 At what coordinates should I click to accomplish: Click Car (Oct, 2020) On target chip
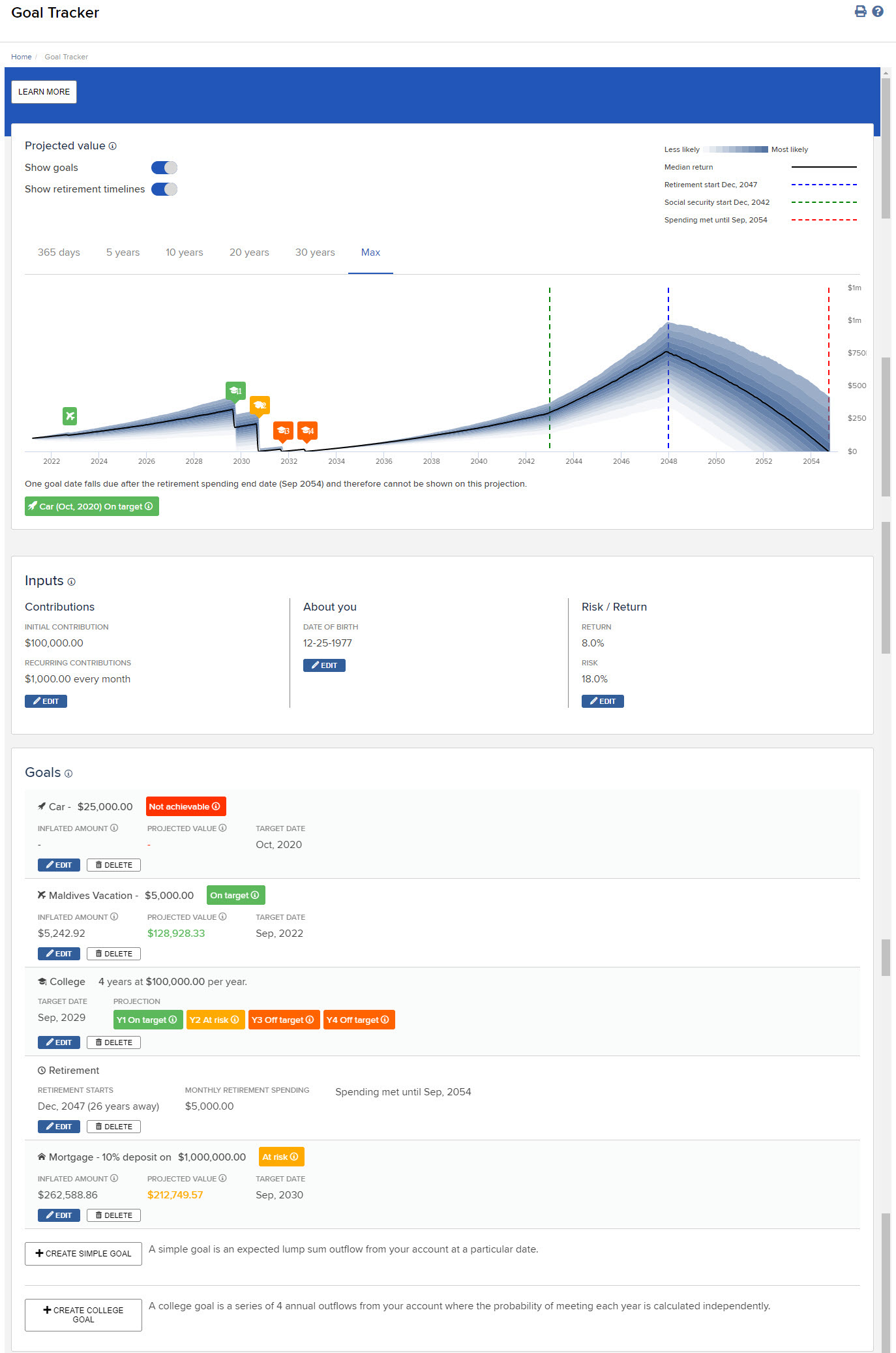coord(92,506)
